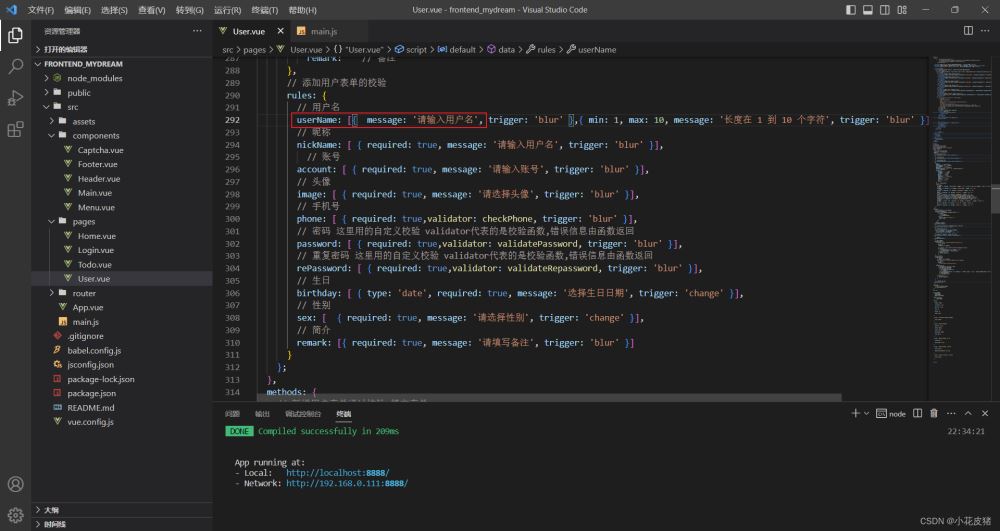
Task: Open the Extensions view
Action: point(15,129)
